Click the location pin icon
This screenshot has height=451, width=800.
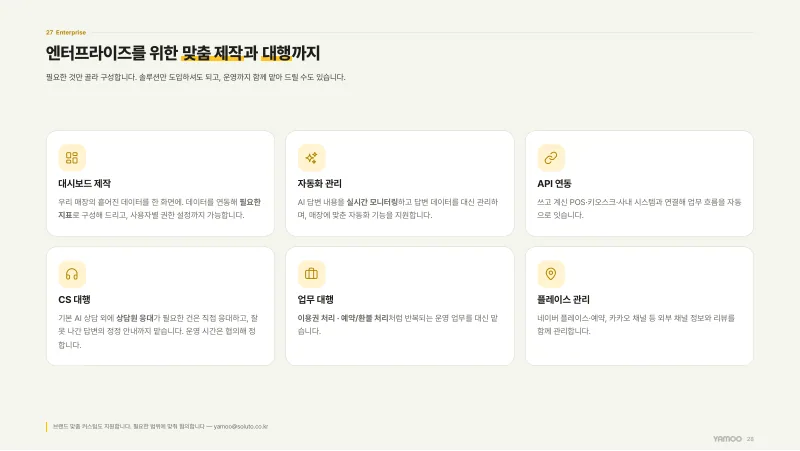coord(551,274)
